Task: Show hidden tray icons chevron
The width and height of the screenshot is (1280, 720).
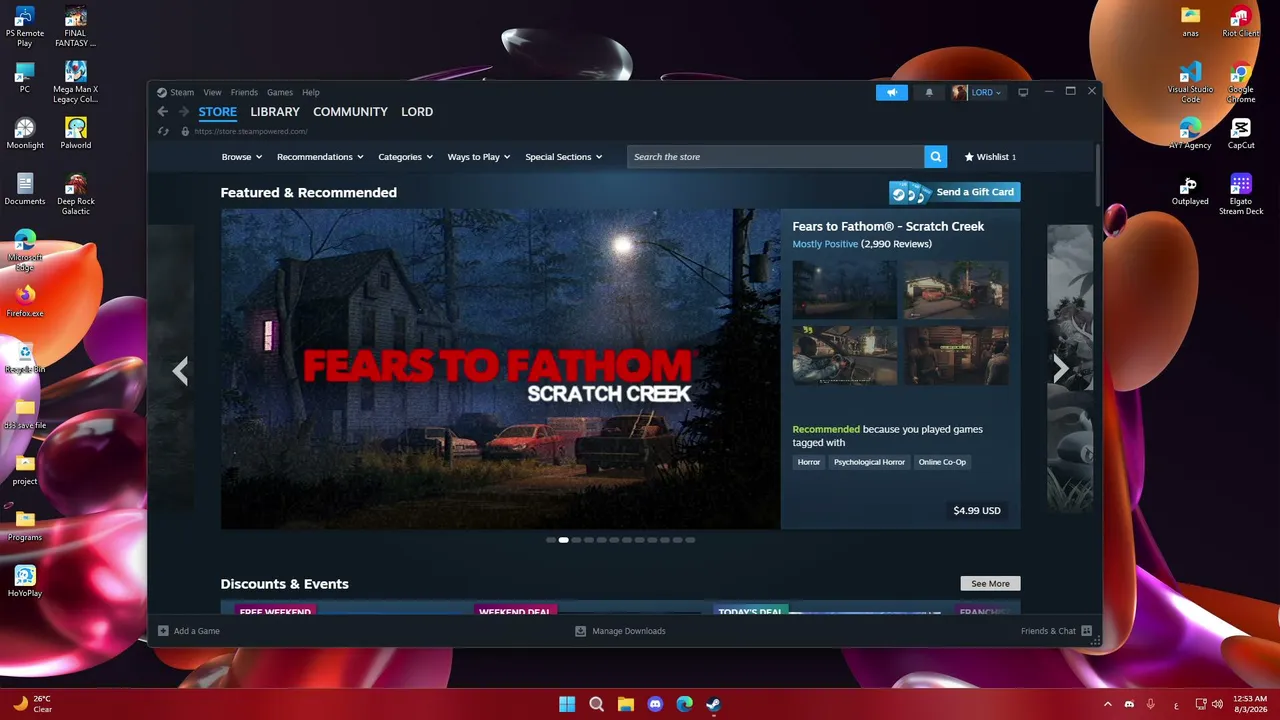Action: (1107, 704)
